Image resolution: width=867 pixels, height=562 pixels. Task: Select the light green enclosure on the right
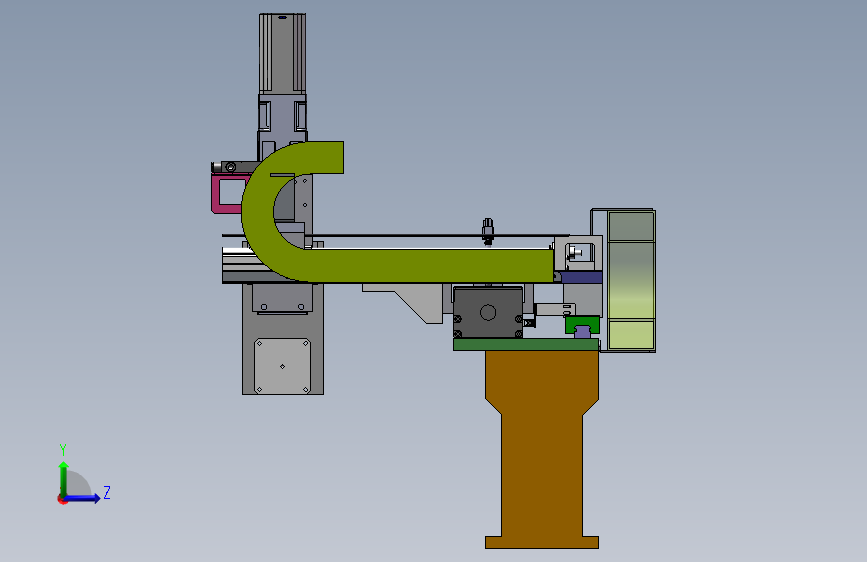click(631, 280)
